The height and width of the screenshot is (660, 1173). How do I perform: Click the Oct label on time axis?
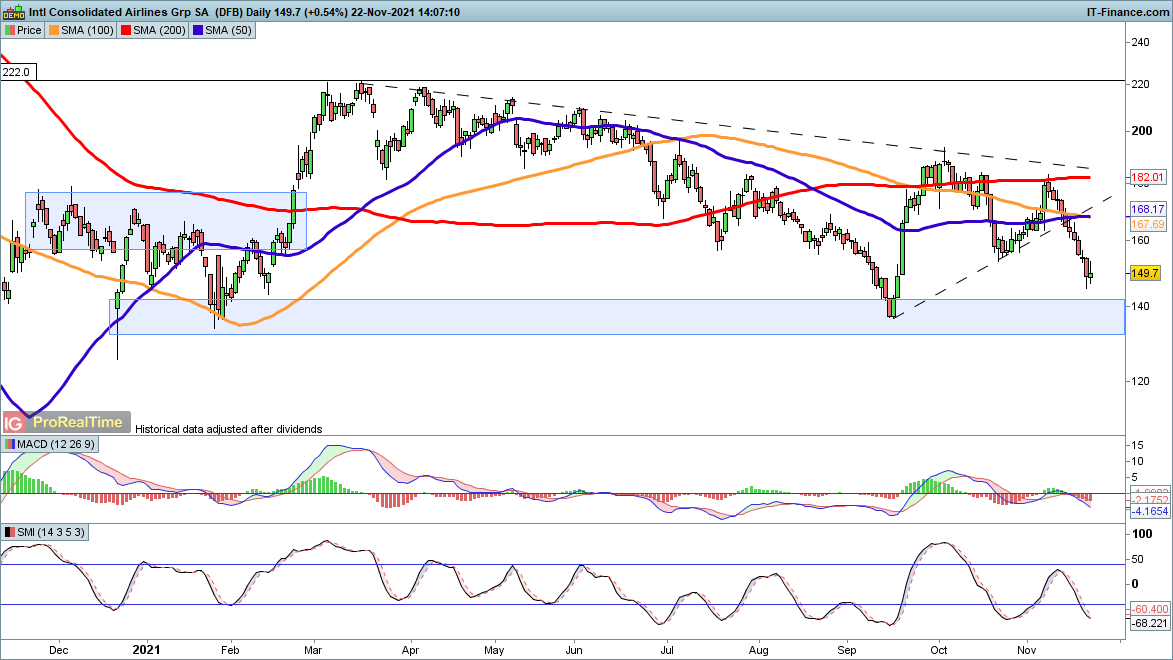coord(938,650)
